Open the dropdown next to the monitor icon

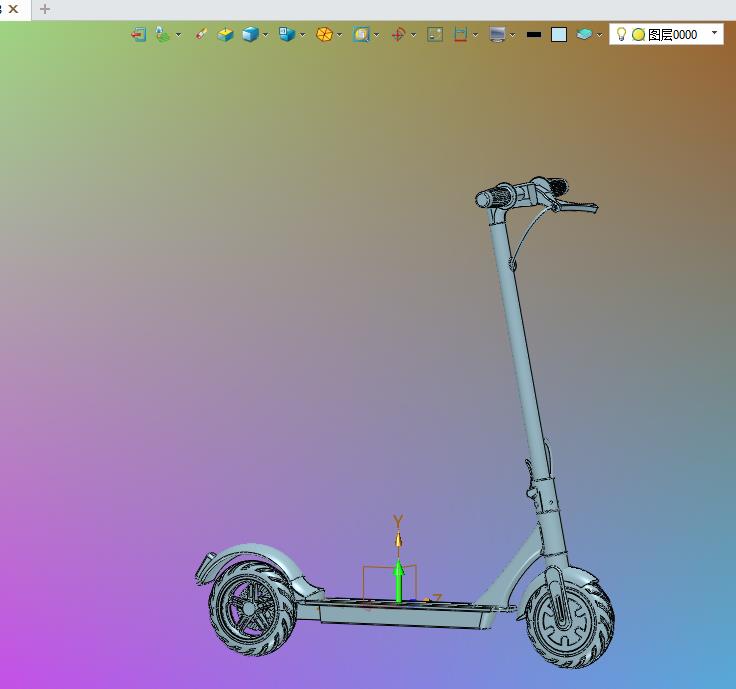[513, 35]
